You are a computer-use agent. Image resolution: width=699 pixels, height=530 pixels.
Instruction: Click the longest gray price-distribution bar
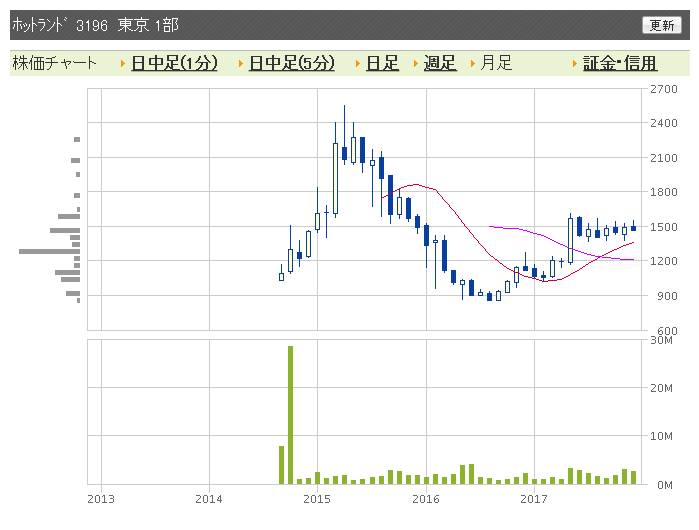click(49, 251)
